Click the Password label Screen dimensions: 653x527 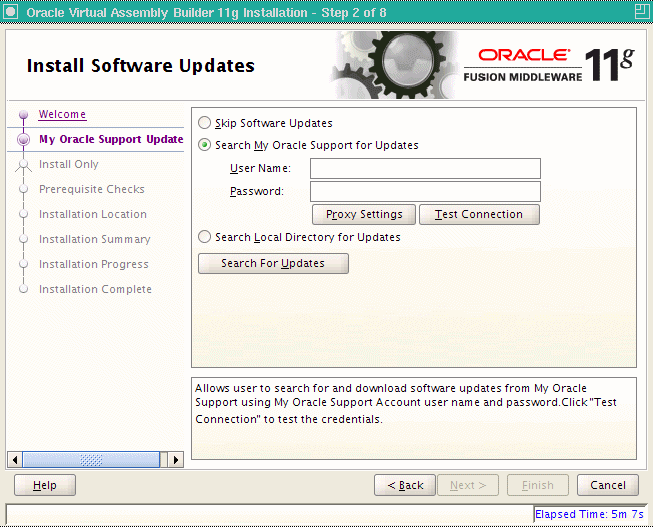point(257,191)
